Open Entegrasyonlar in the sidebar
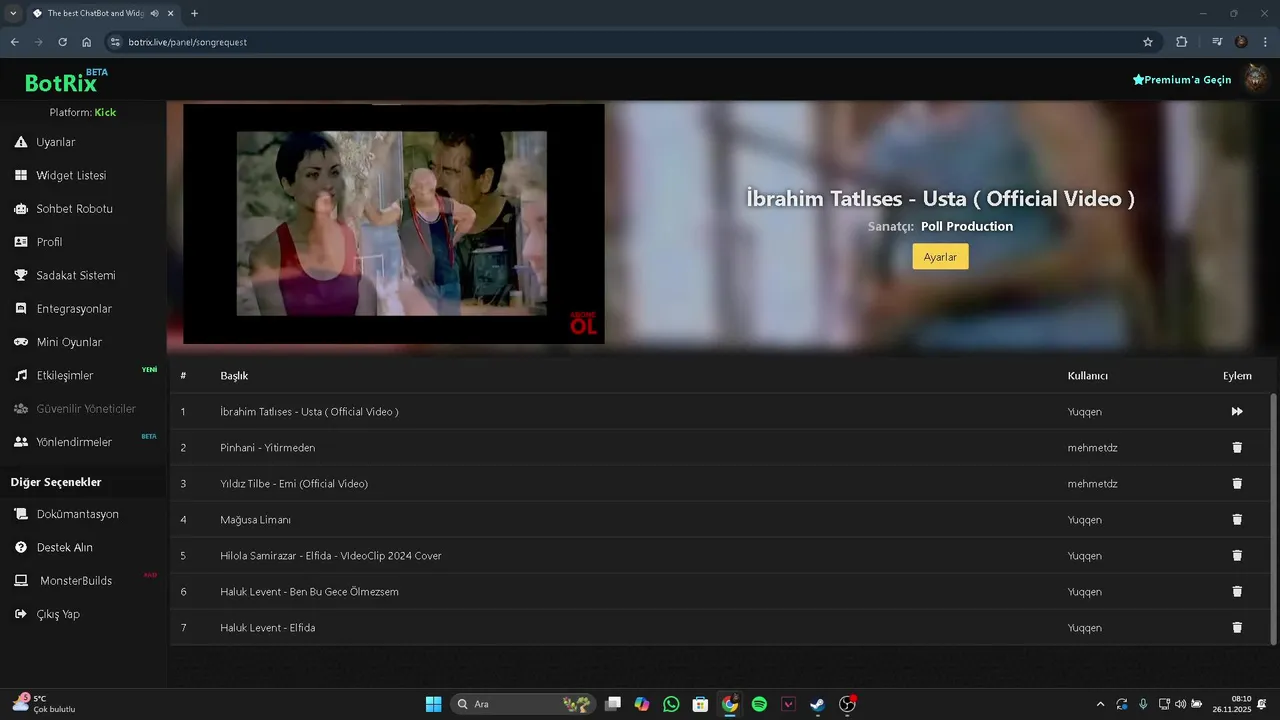 click(74, 309)
